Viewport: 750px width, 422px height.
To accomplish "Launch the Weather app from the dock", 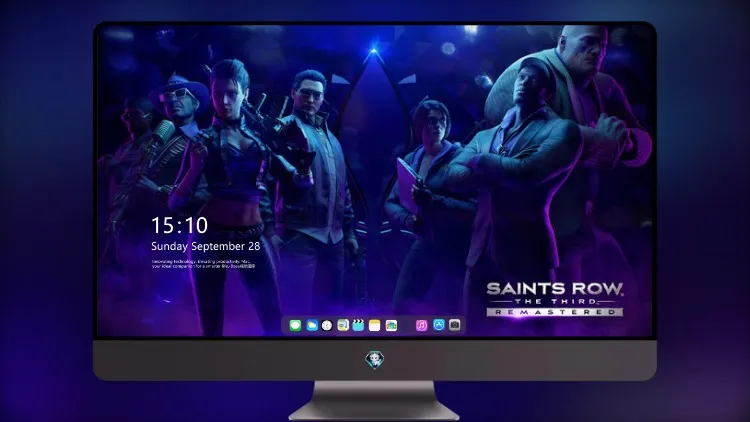I will [311, 326].
